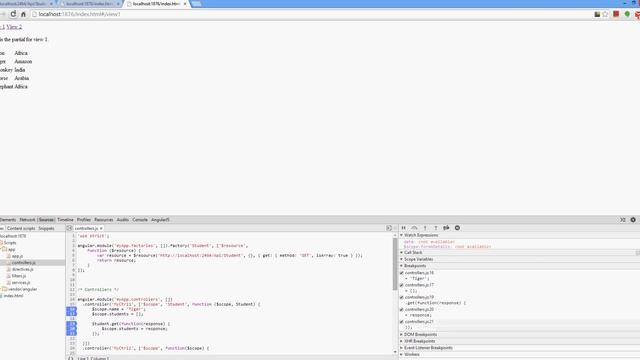Open directives.js in the file tree

click(x=22, y=269)
